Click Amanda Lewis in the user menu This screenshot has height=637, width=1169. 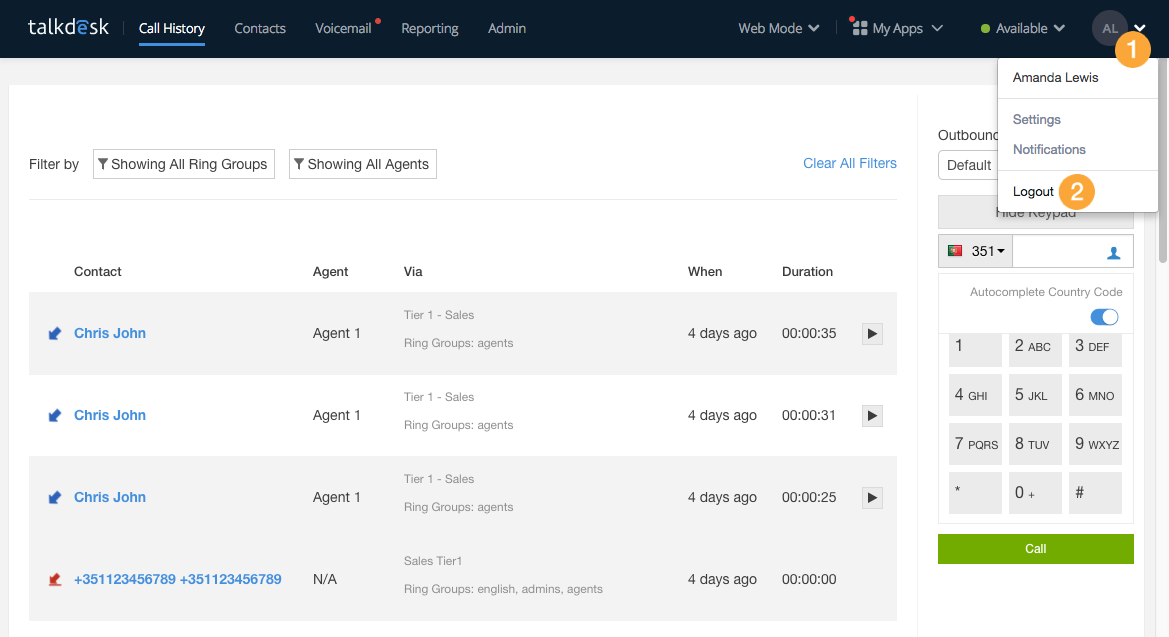[x=1055, y=78]
